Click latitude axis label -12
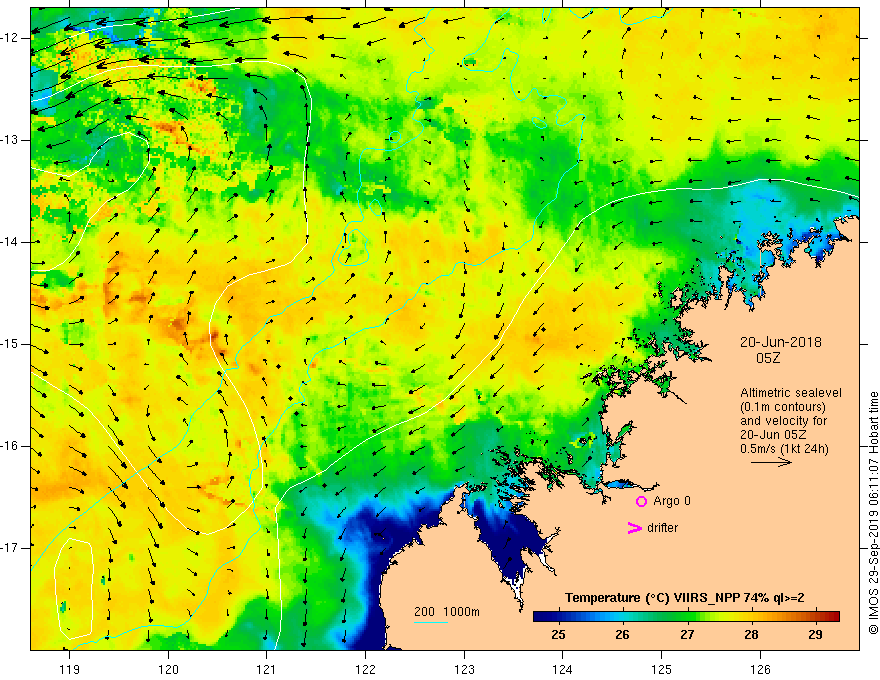 pos(11,38)
